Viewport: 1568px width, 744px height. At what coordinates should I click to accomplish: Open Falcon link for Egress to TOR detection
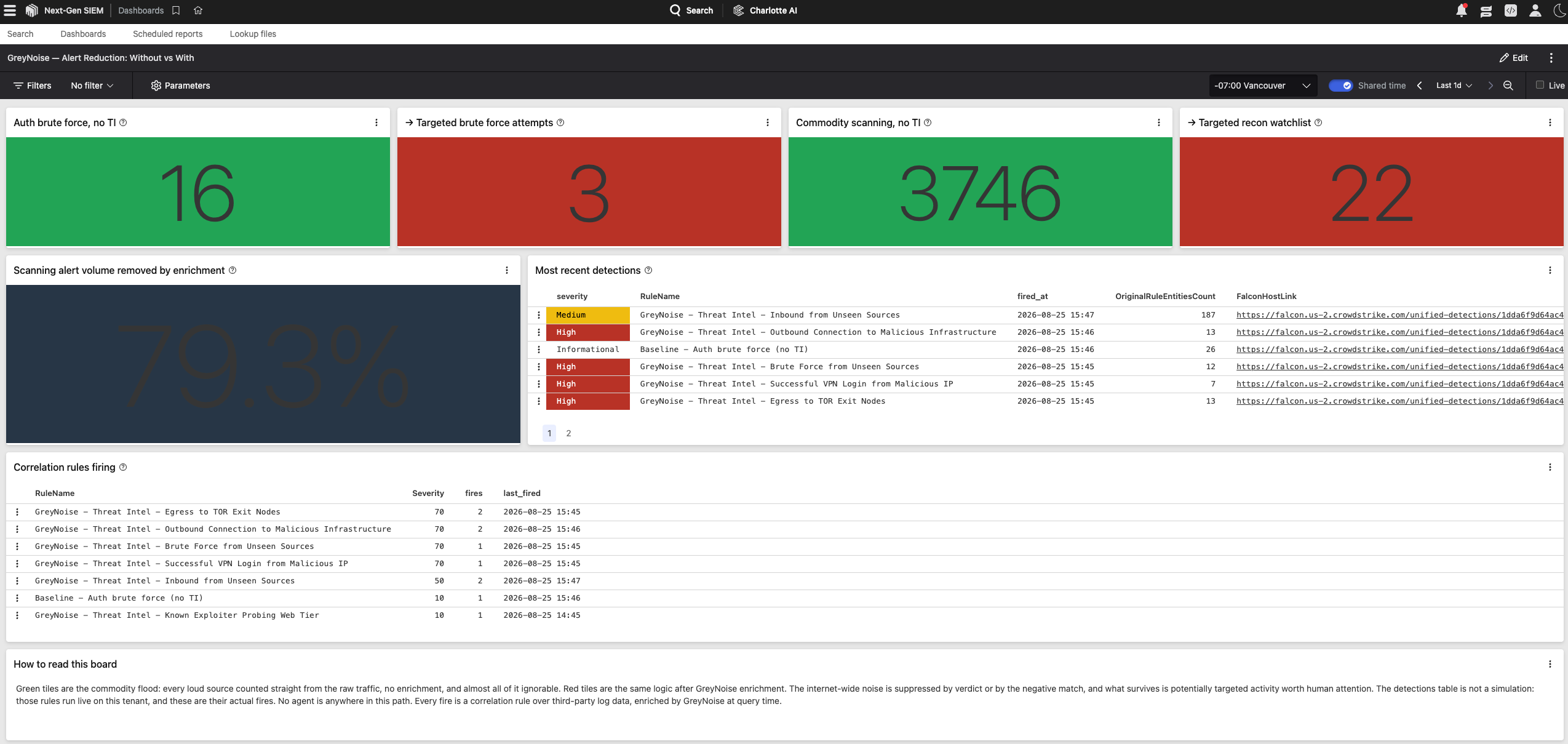click(x=1399, y=401)
